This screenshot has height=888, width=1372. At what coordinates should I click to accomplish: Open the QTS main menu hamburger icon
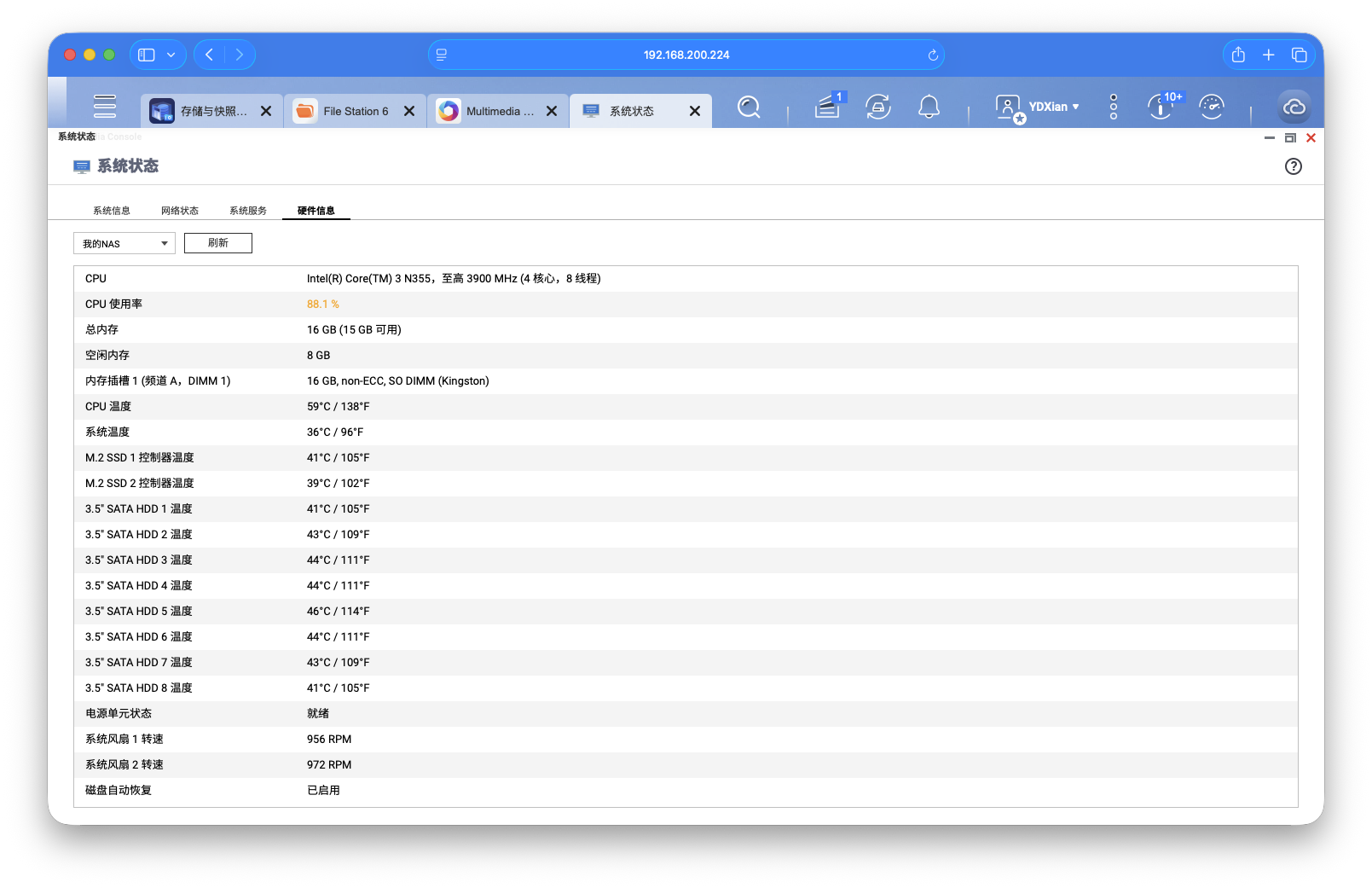[105, 107]
